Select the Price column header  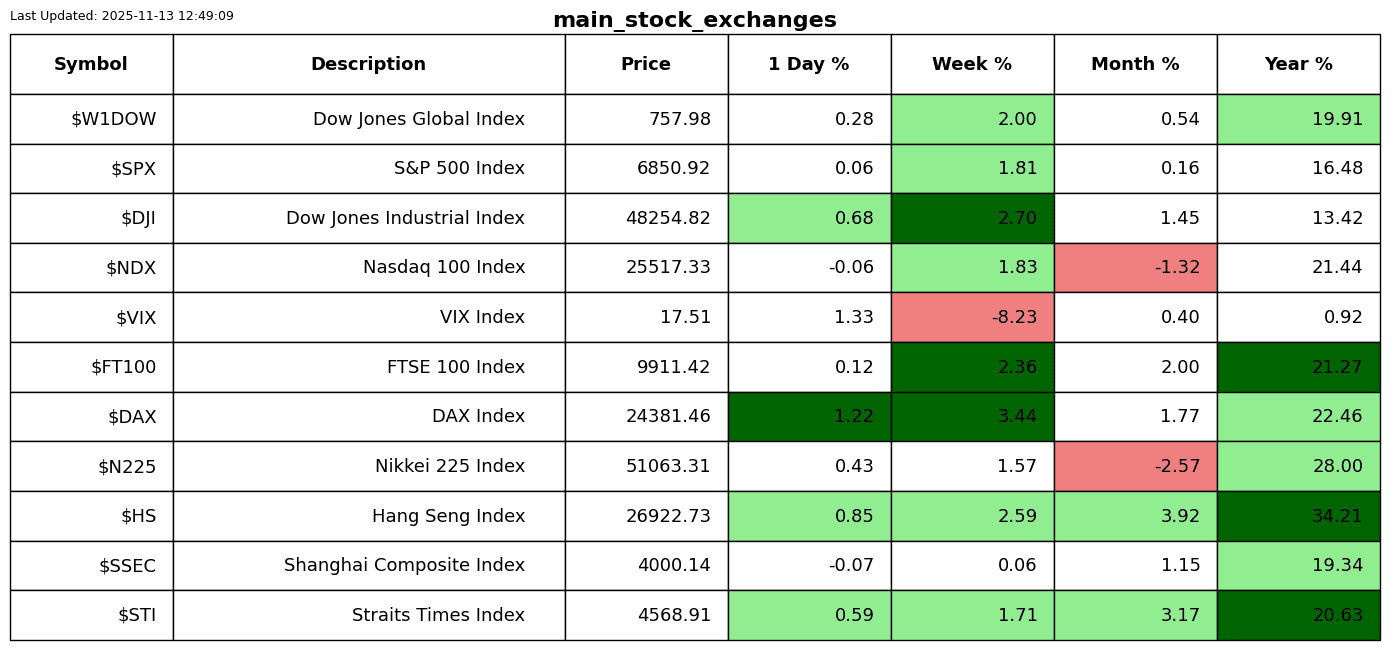(646, 65)
